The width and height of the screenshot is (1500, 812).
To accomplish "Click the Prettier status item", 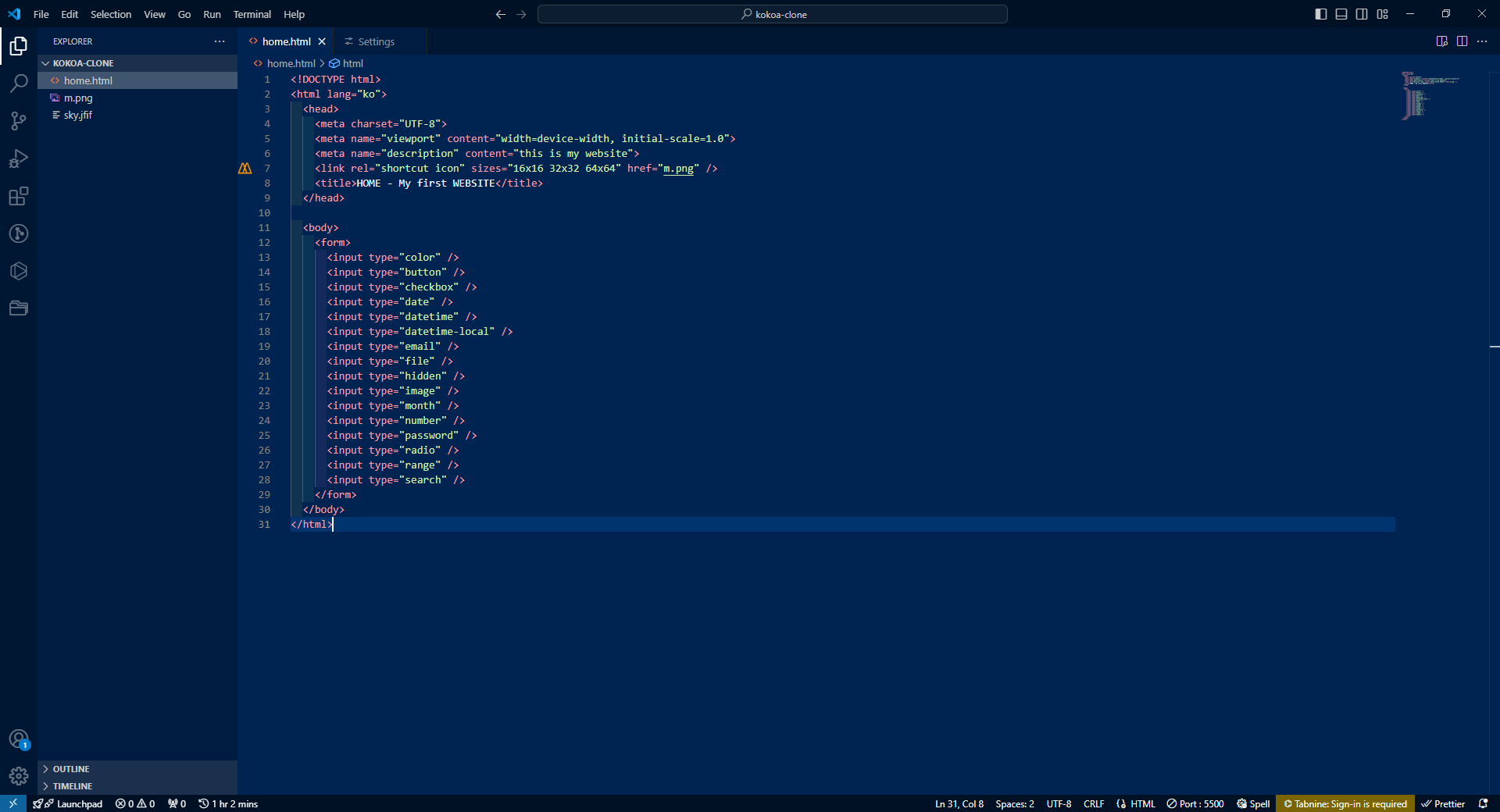I will tap(1443, 803).
